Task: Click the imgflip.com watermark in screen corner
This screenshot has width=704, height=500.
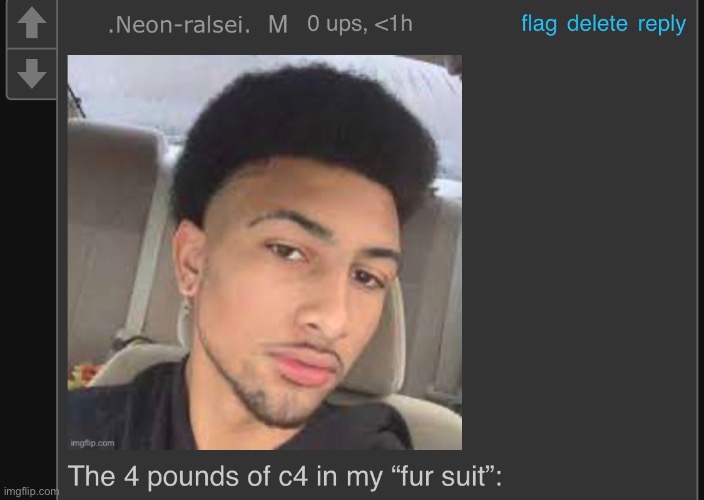Action: click(31, 491)
